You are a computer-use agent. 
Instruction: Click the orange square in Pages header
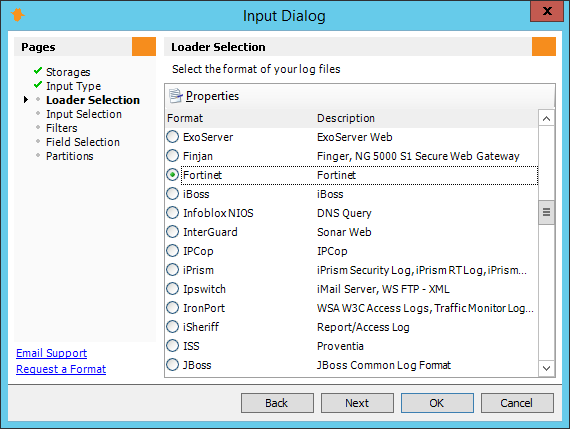click(x=144, y=46)
